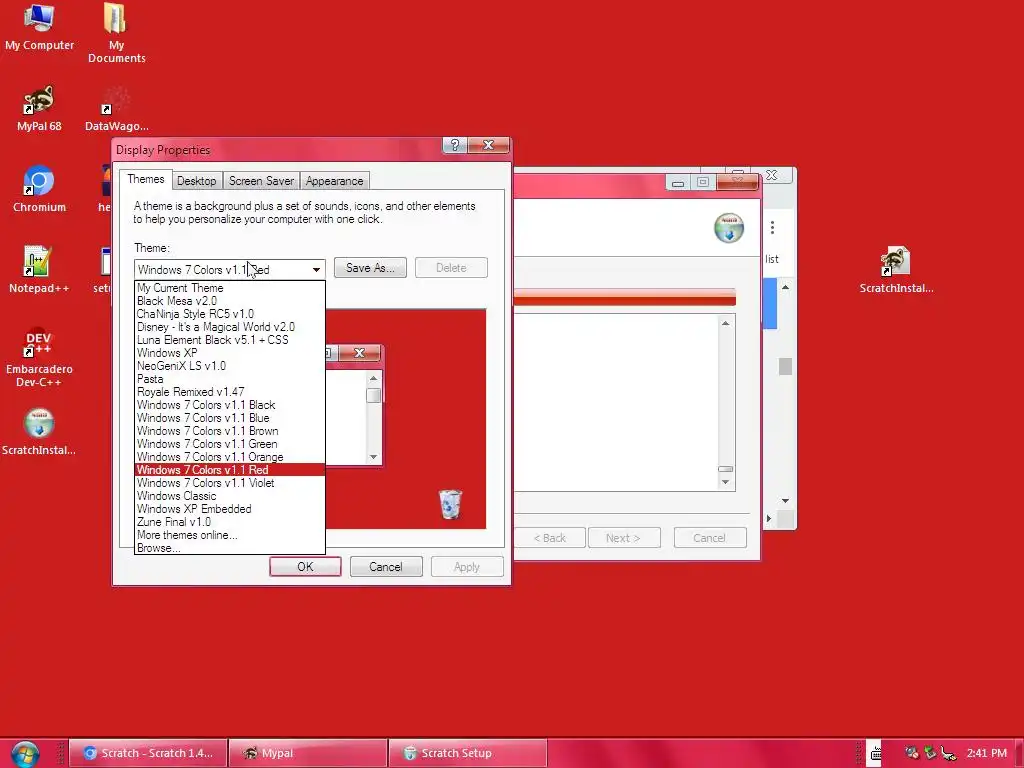Pick Zune Final v1.0 theme
This screenshot has height=768, width=1024.
click(x=230, y=522)
